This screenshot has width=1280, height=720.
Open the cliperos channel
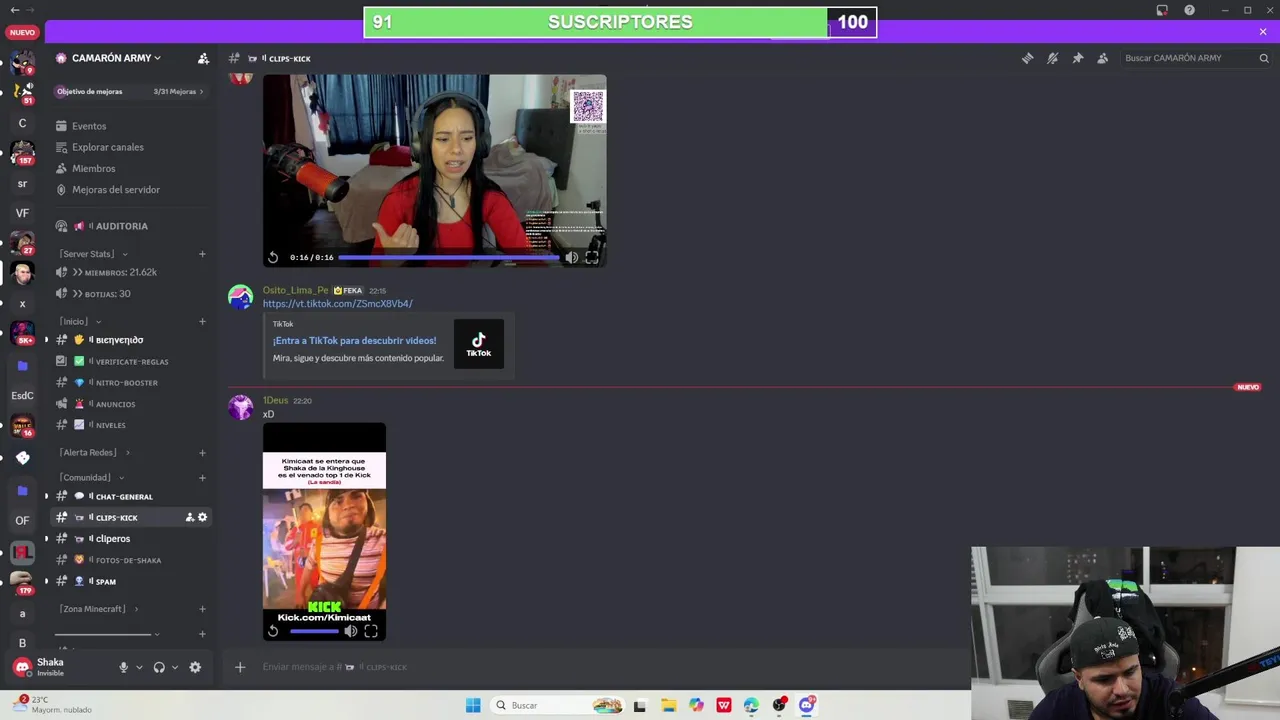click(x=112, y=539)
